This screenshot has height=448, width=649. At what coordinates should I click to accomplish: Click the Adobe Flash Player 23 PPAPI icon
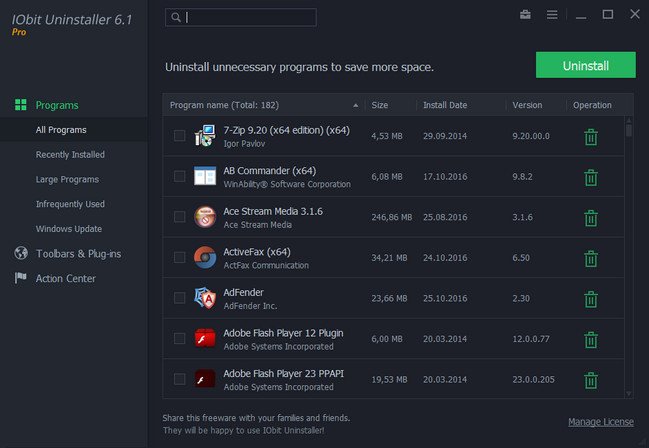(x=205, y=379)
